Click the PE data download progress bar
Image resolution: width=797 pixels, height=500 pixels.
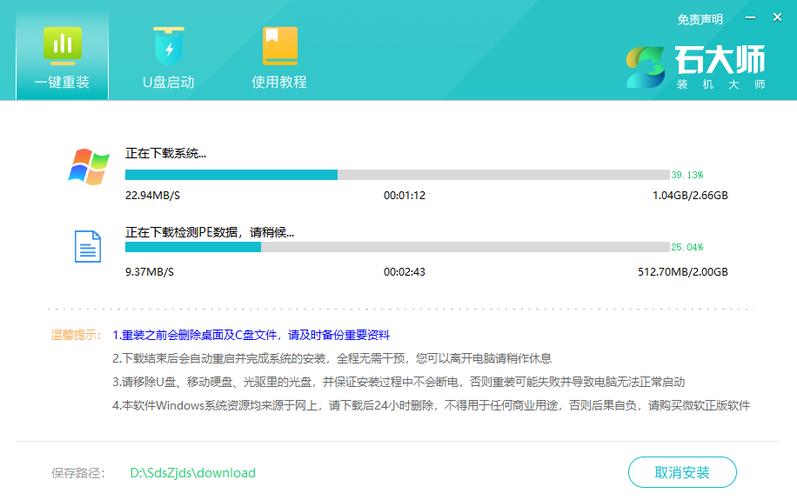[397, 247]
